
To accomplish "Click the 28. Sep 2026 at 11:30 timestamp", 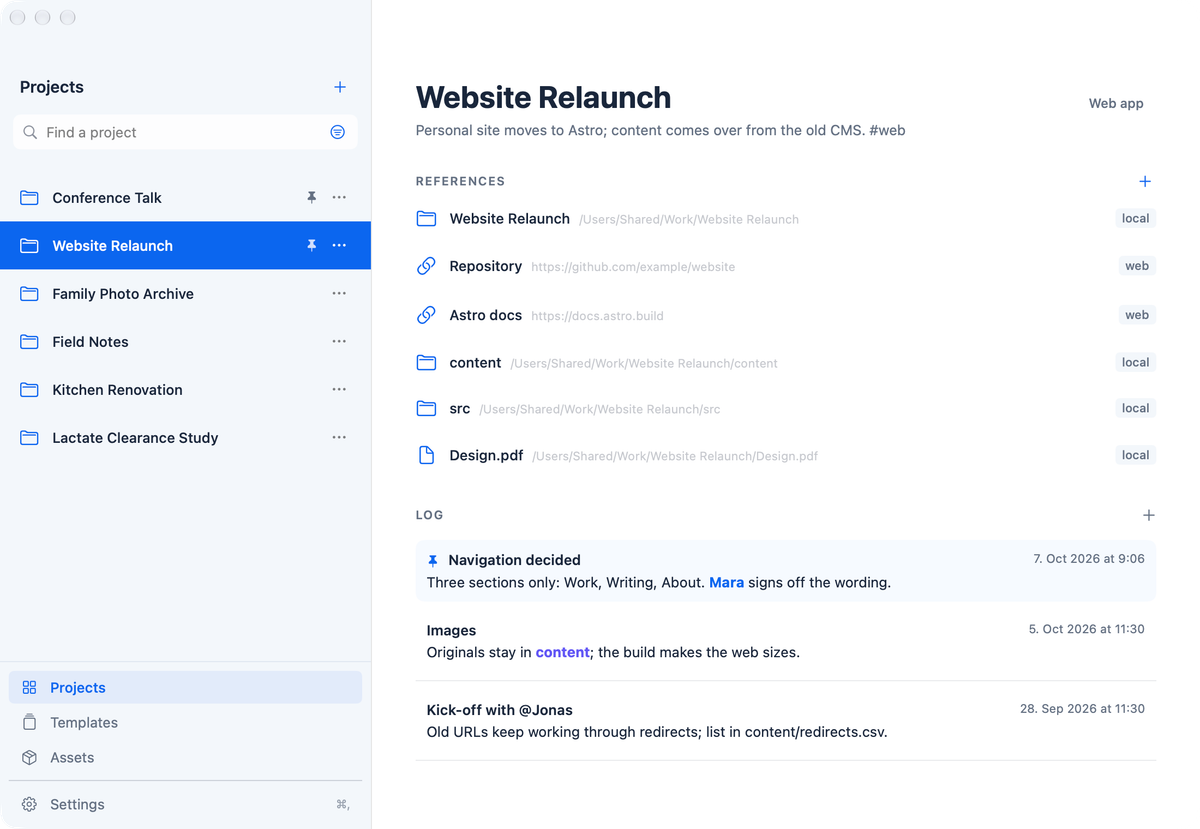I will [x=1082, y=708].
